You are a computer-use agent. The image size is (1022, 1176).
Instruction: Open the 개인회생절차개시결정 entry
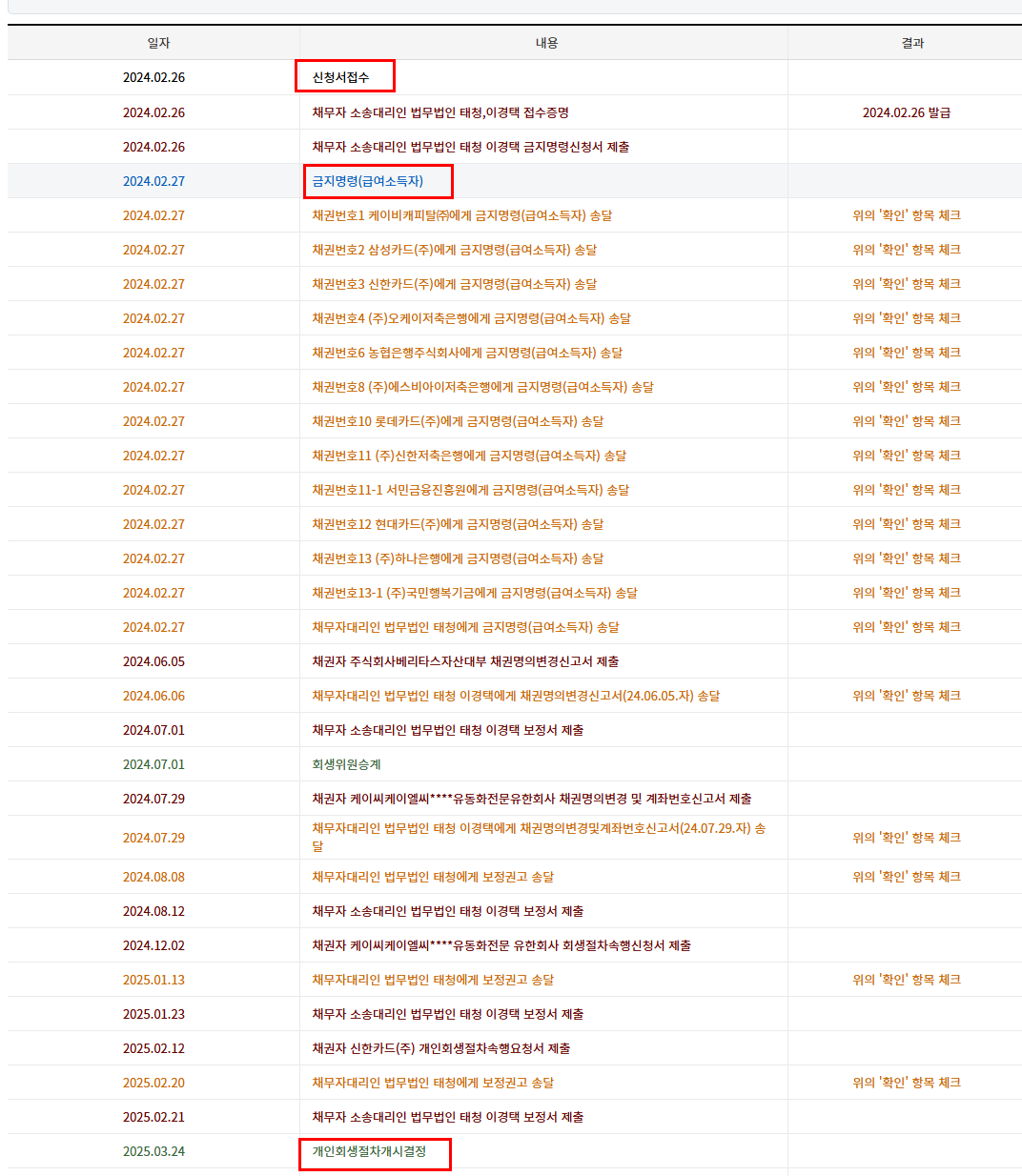[369, 1151]
